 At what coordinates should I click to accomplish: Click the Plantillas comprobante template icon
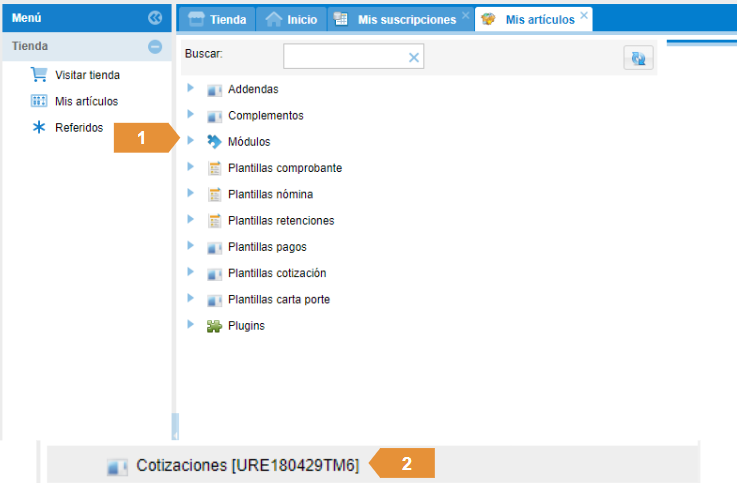coord(214,169)
